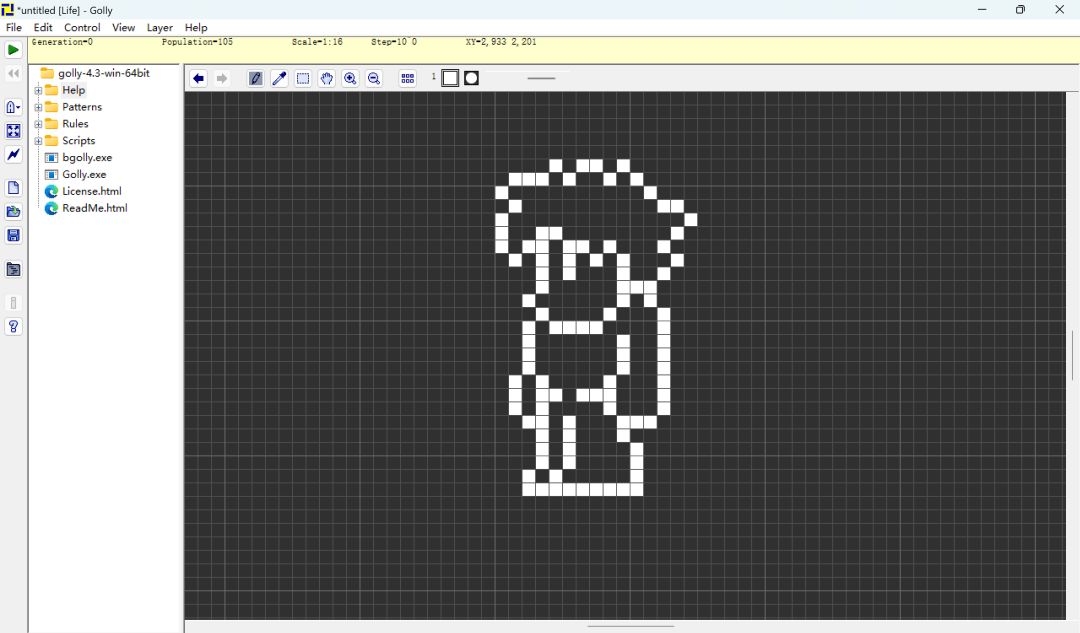Select the Draw pencil tool
Viewport: 1080px width, 633px height.
[256, 79]
